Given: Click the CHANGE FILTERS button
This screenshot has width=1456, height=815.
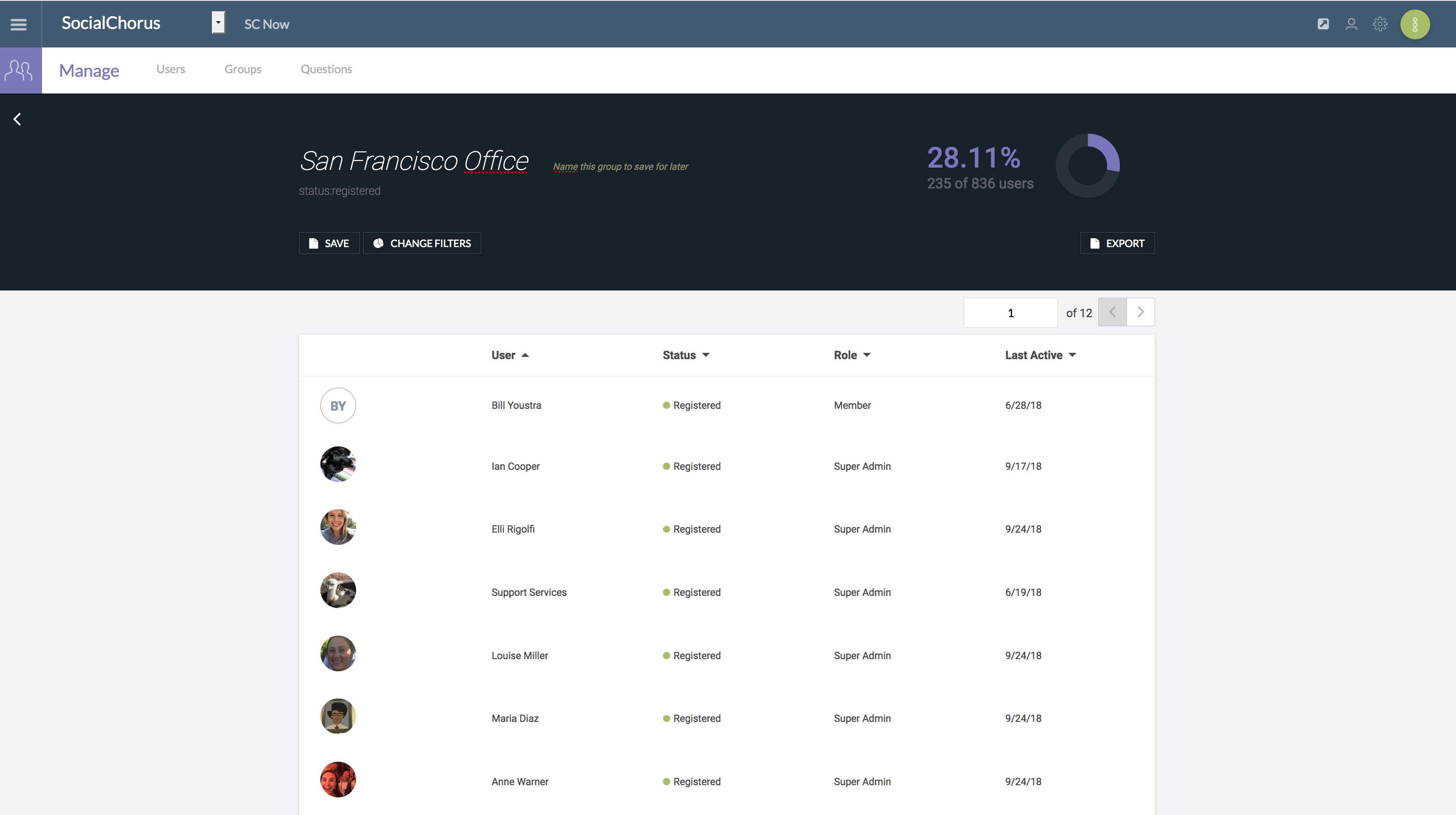Looking at the screenshot, I should click(422, 243).
